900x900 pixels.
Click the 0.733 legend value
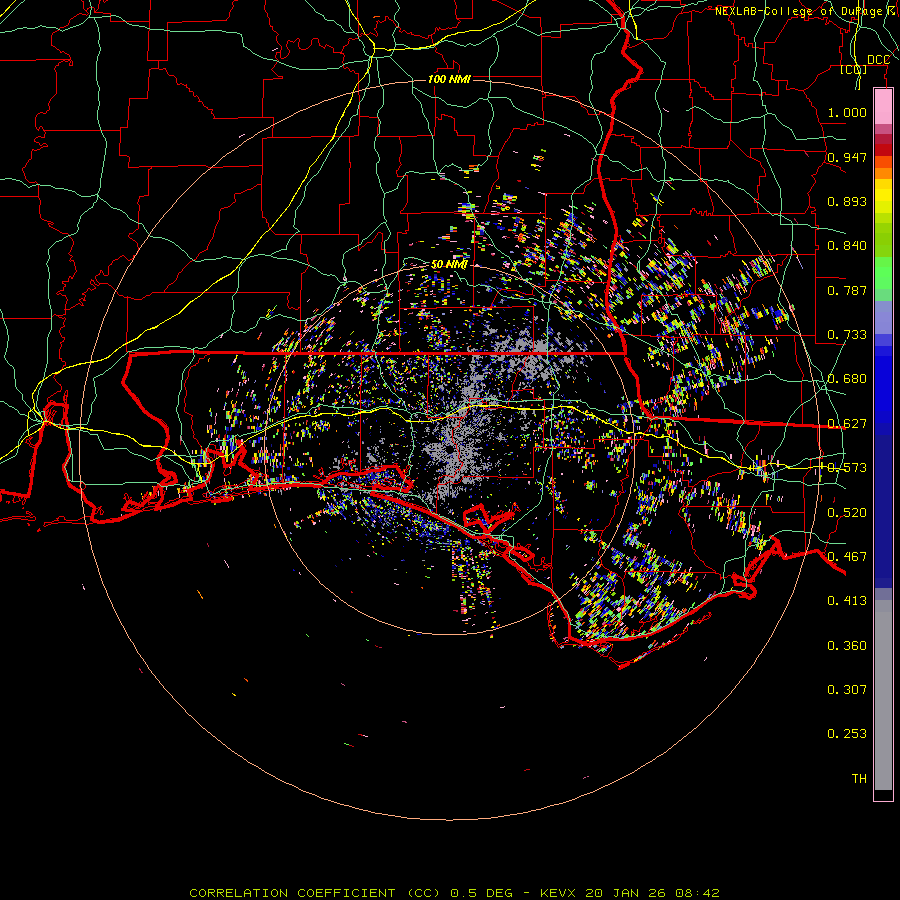[x=847, y=335]
